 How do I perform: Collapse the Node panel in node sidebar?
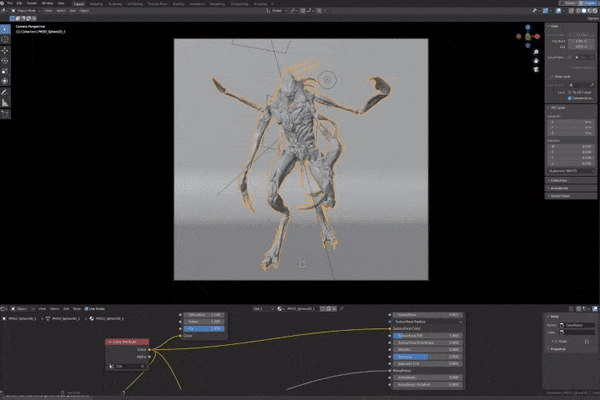pos(553,316)
